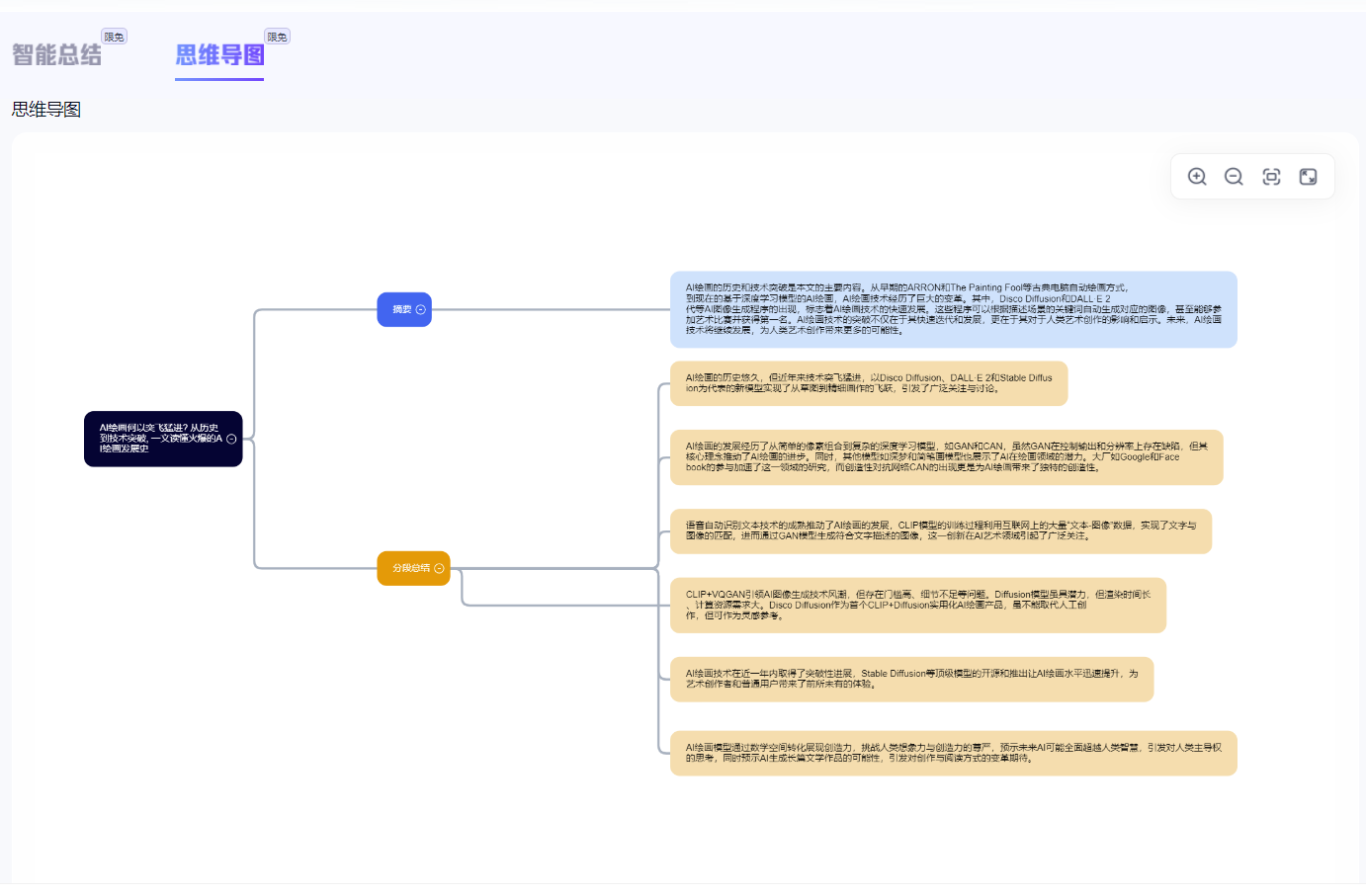
Task: Click the zoom in magnifier icon
Action: click(1197, 177)
